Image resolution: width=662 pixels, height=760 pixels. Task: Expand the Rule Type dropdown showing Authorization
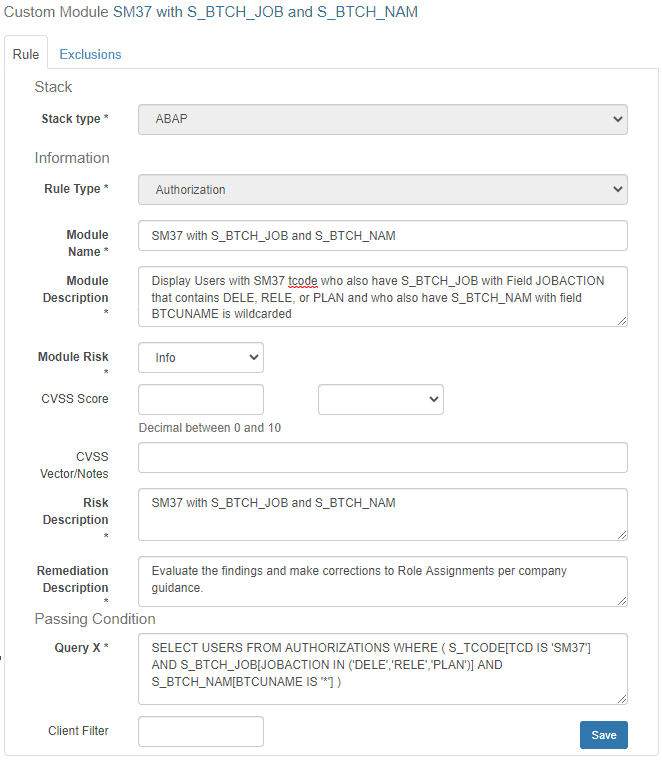point(382,189)
